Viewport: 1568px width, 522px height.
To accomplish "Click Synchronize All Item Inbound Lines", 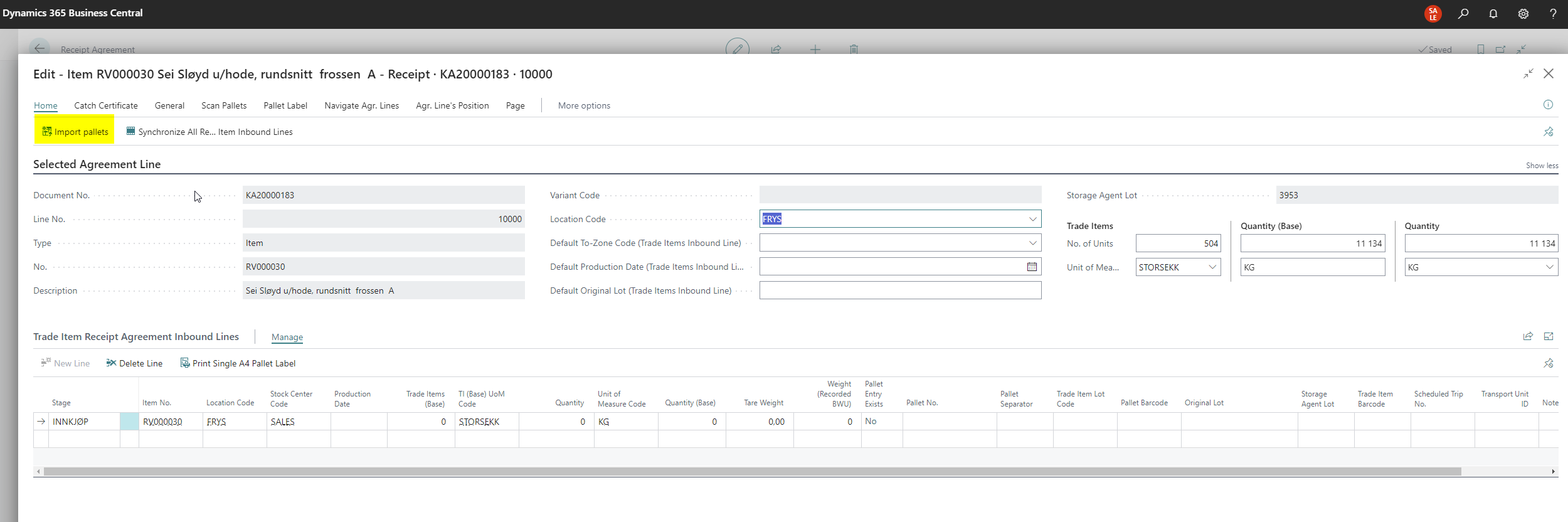I will 209,132.
